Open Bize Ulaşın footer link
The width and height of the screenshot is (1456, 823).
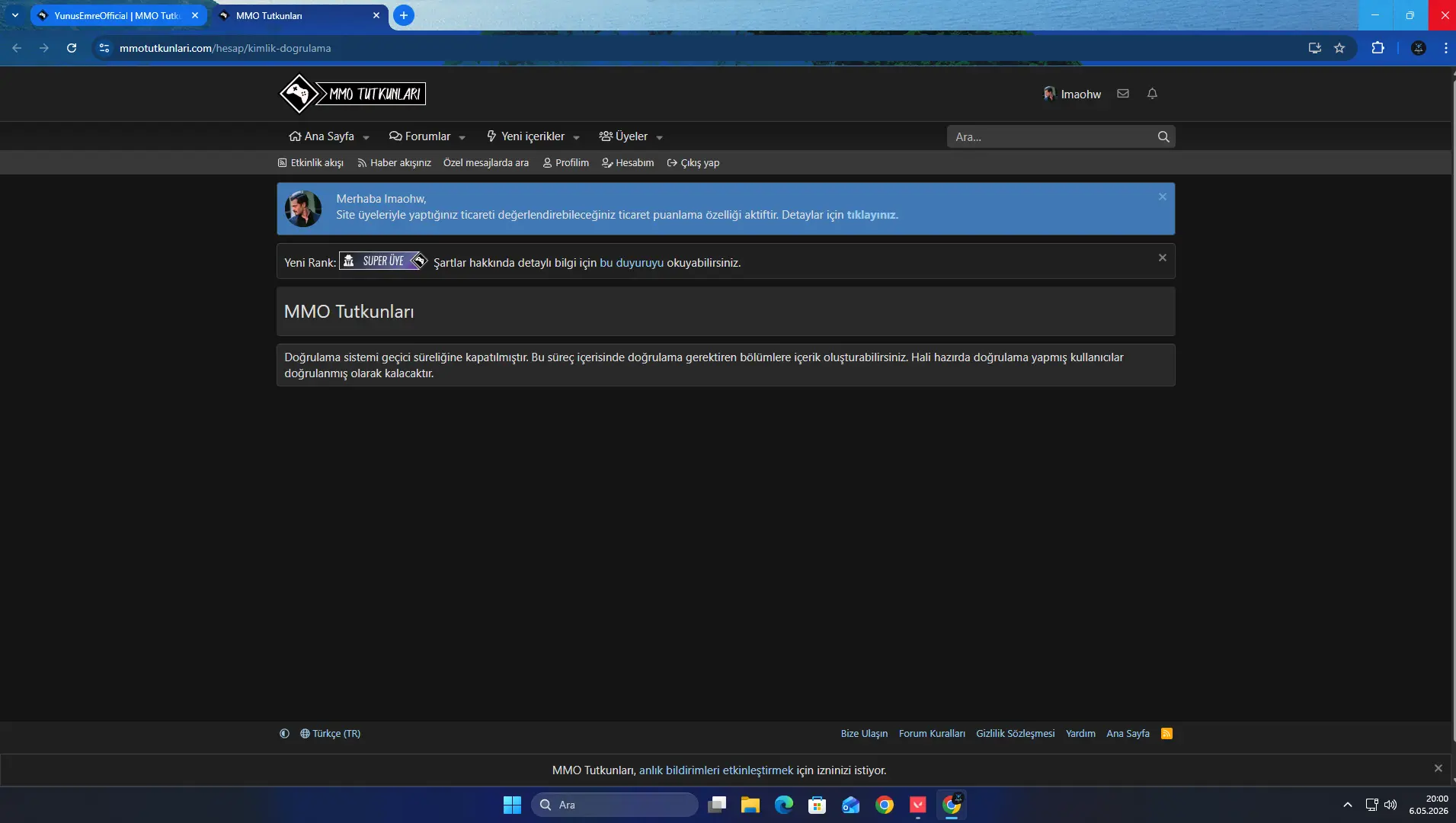(x=864, y=734)
